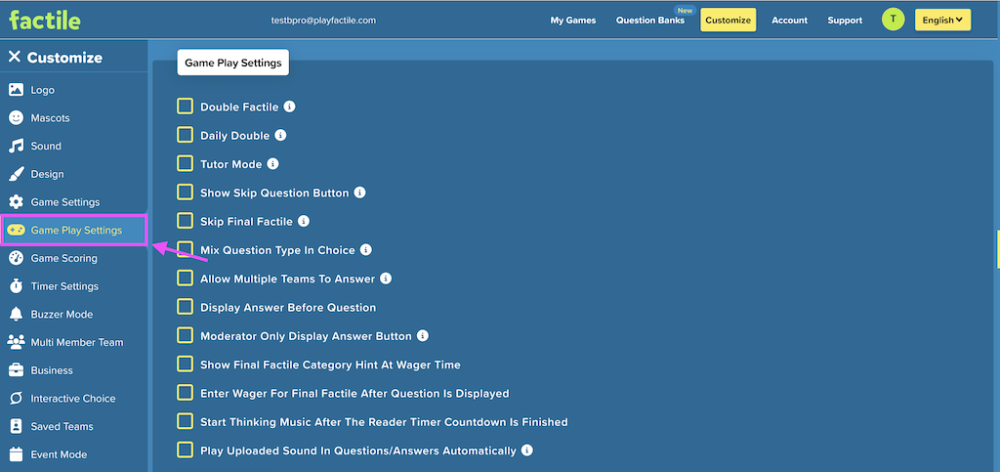Click the Mascots smiley icon
1000x472 pixels.
point(16,118)
